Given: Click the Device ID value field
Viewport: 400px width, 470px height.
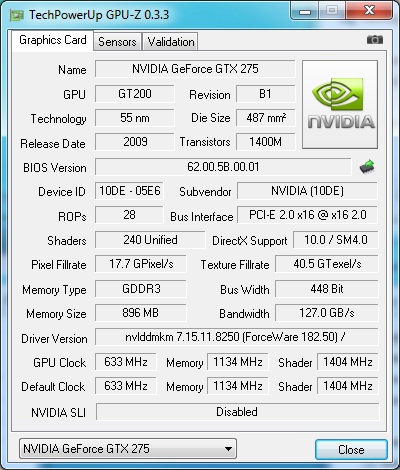Looking at the screenshot, I should pyautogui.click(x=129, y=191).
